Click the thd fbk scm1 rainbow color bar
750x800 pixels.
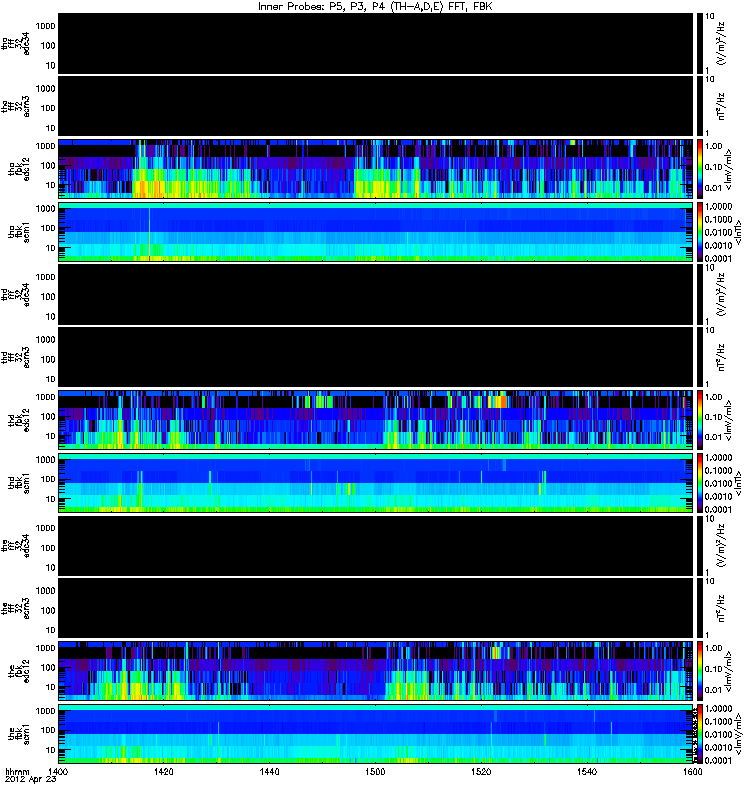pos(699,483)
